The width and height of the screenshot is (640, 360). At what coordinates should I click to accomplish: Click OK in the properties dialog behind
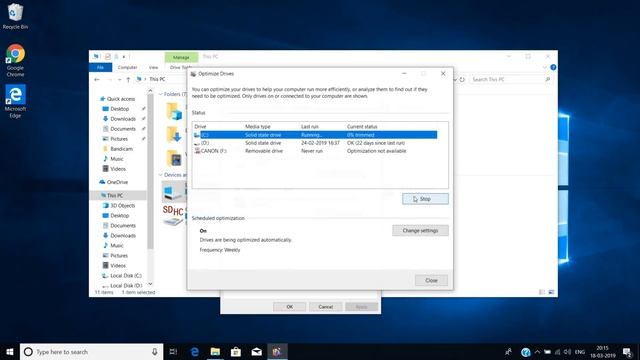pyautogui.click(x=289, y=307)
